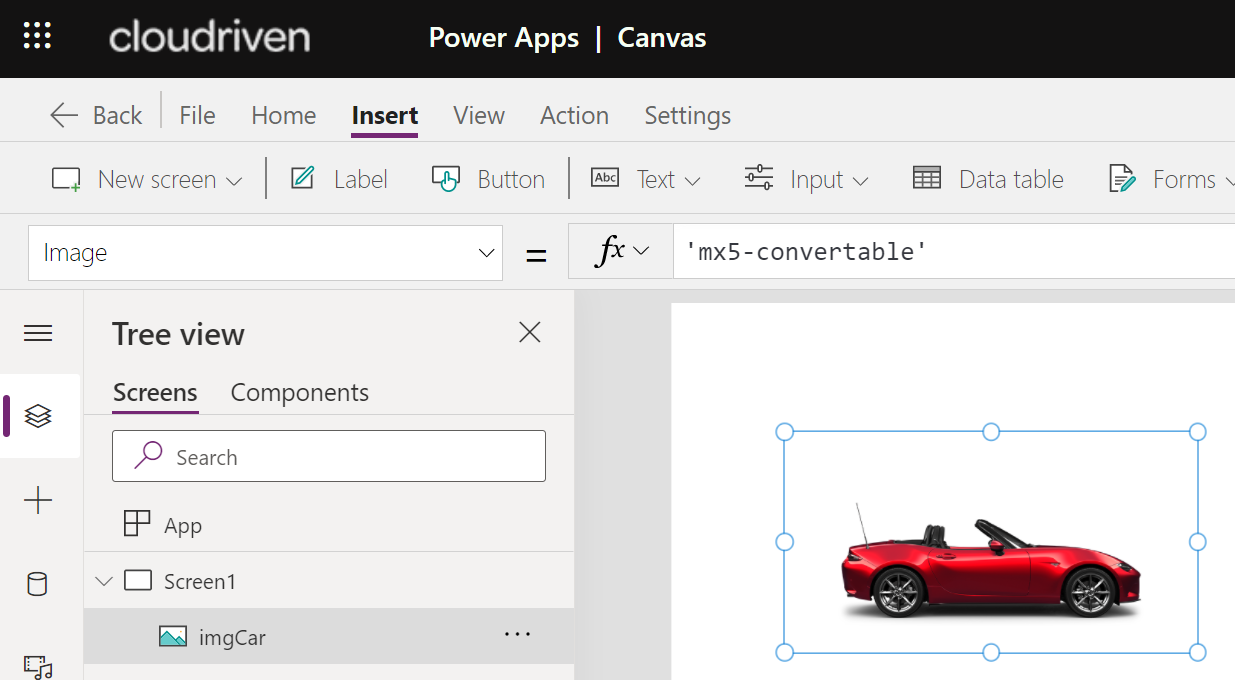Click the plus Insert icon in sidebar
This screenshot has height=680, width=1235.
pos(38,500)
